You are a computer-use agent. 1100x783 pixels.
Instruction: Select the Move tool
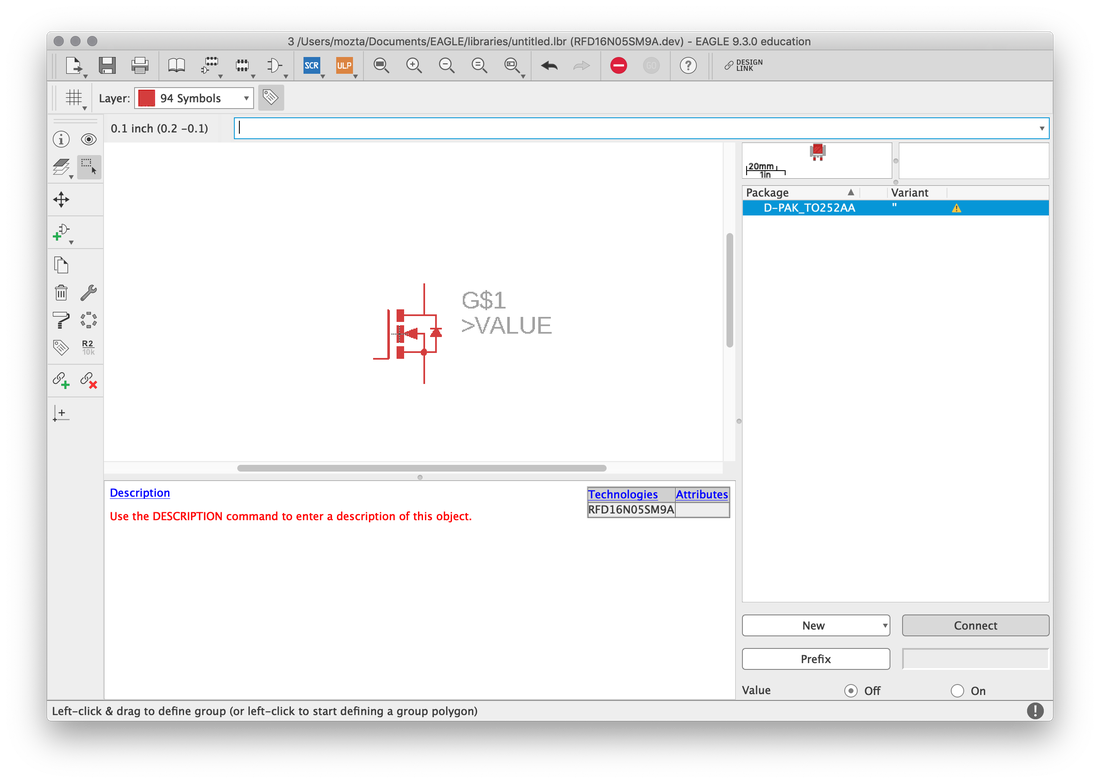pos(62,200)
